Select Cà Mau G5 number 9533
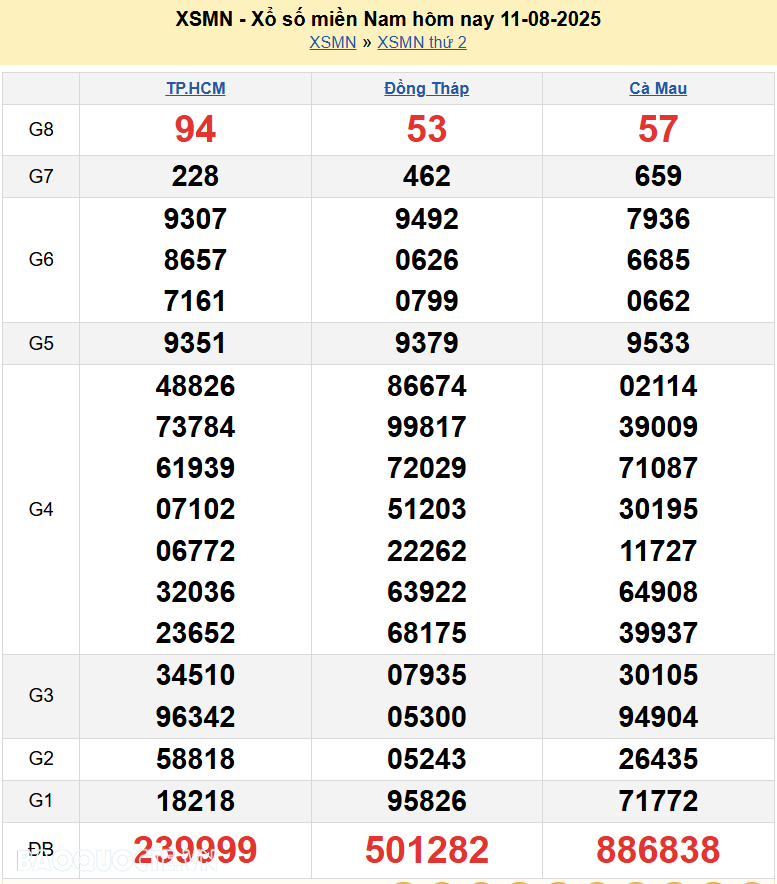The image size is (777, 884). (x=658, y=343)
